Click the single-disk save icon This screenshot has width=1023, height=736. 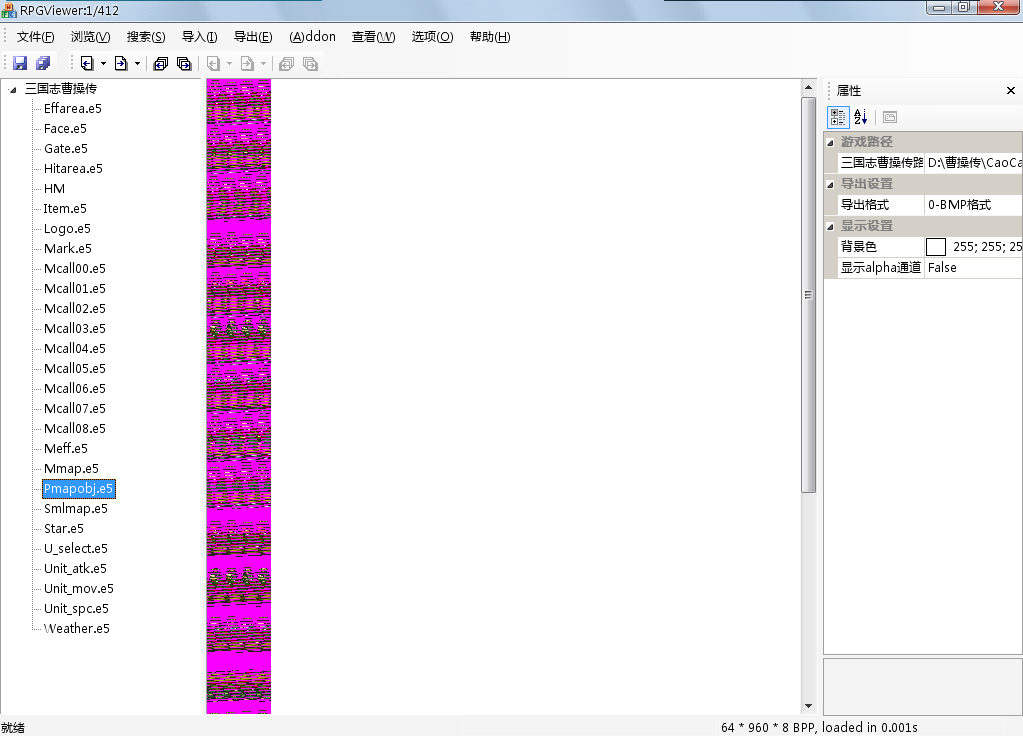pos(20,63)
